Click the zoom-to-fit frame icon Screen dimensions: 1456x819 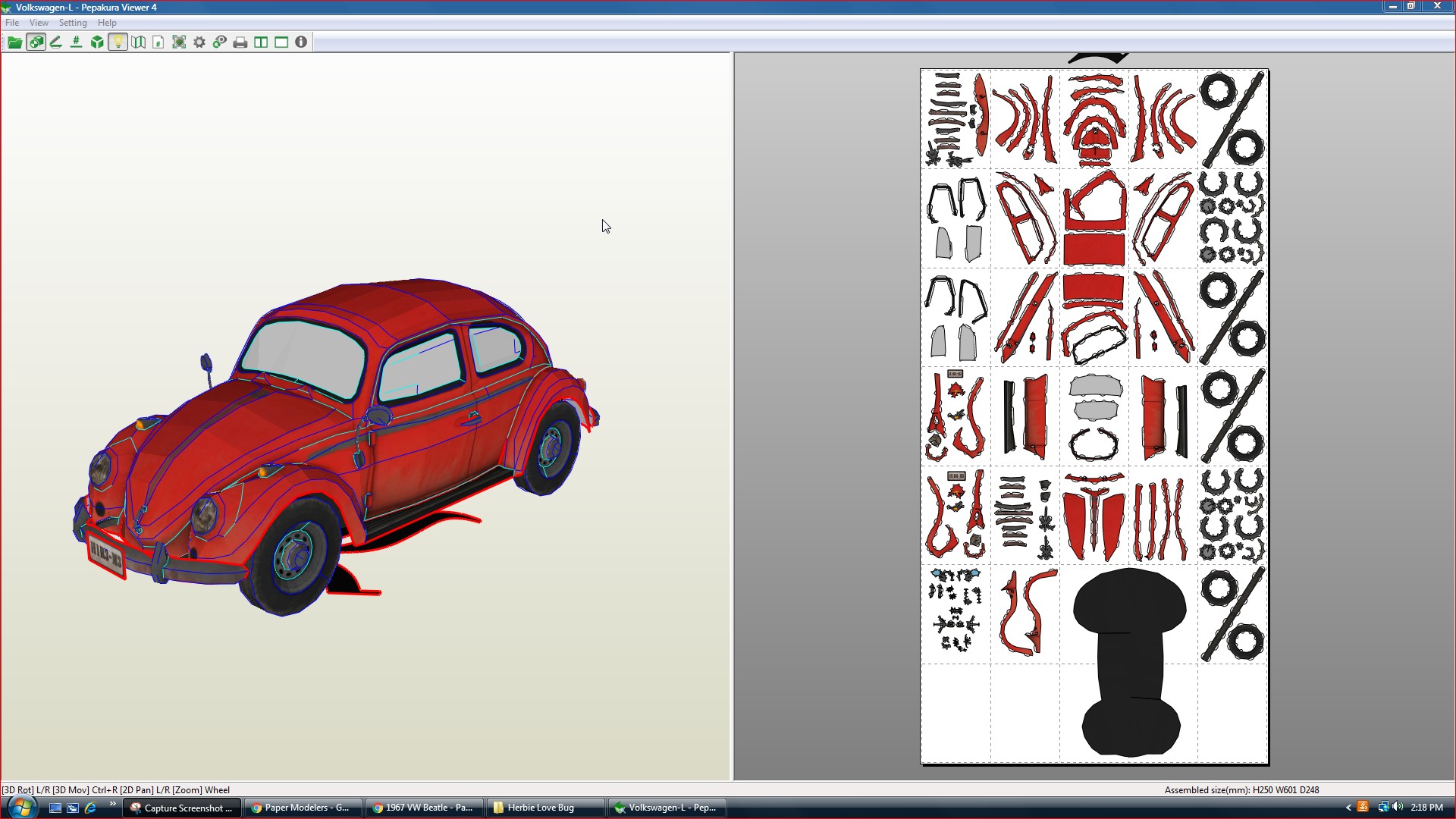point(179,42)
